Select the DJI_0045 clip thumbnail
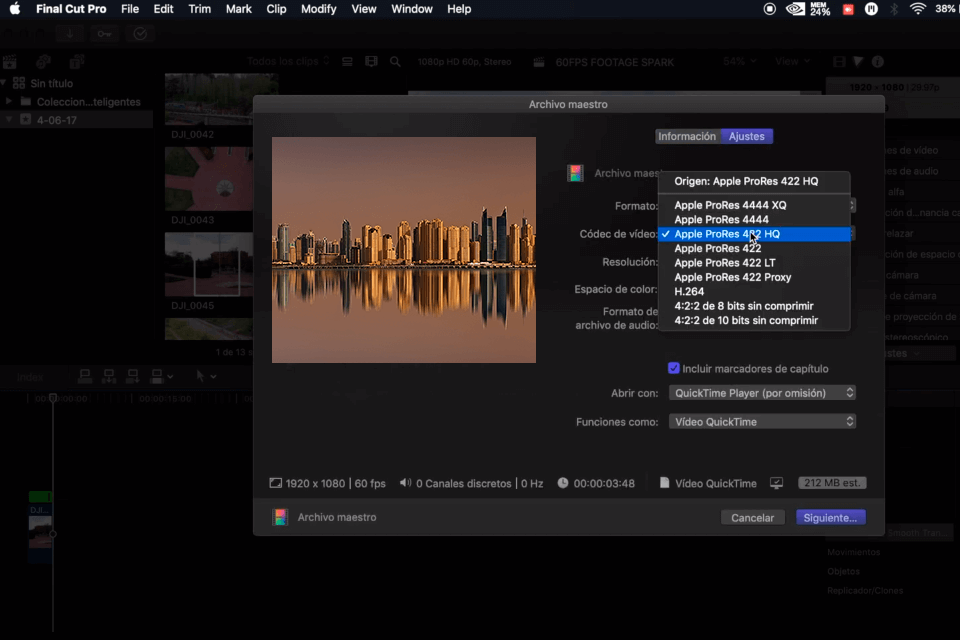The height and width of the screenshot is (640, 960). click(x=209, y=264)
